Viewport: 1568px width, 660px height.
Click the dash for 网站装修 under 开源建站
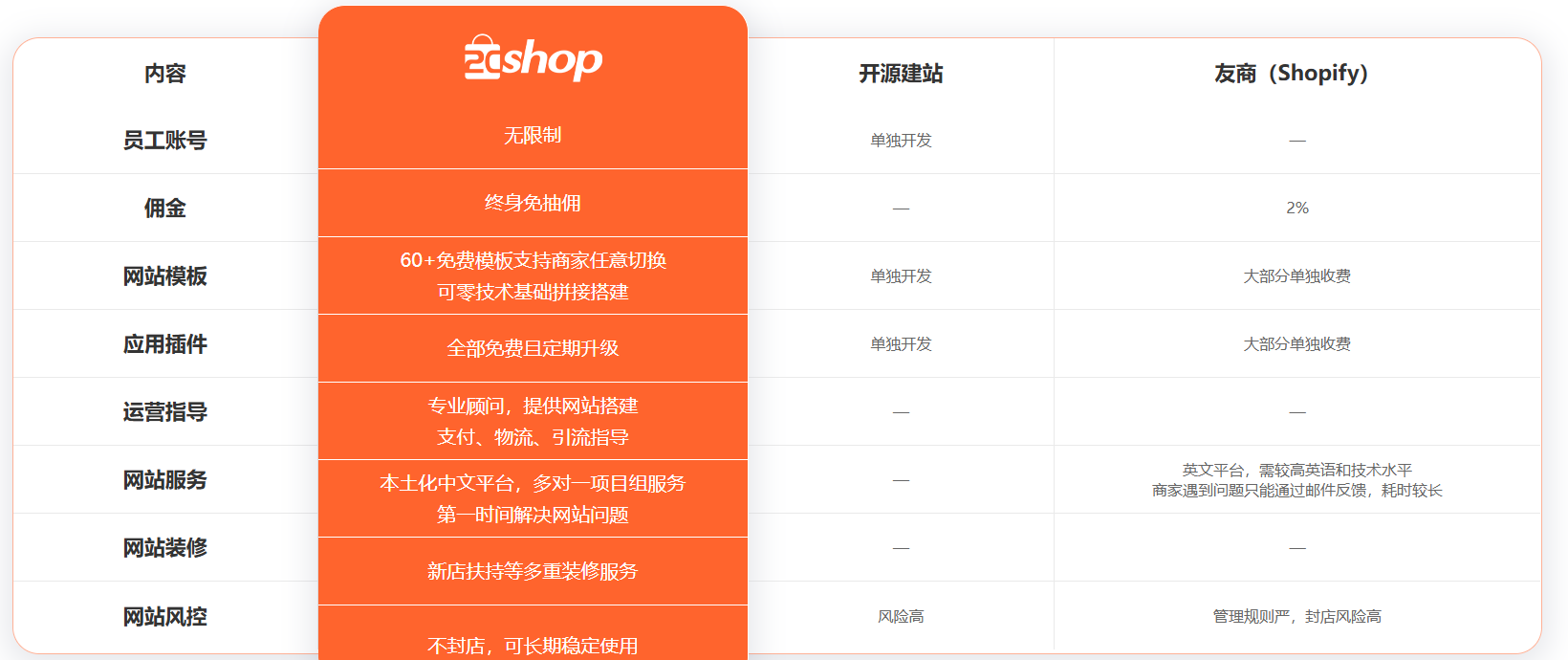click(901, 548)
